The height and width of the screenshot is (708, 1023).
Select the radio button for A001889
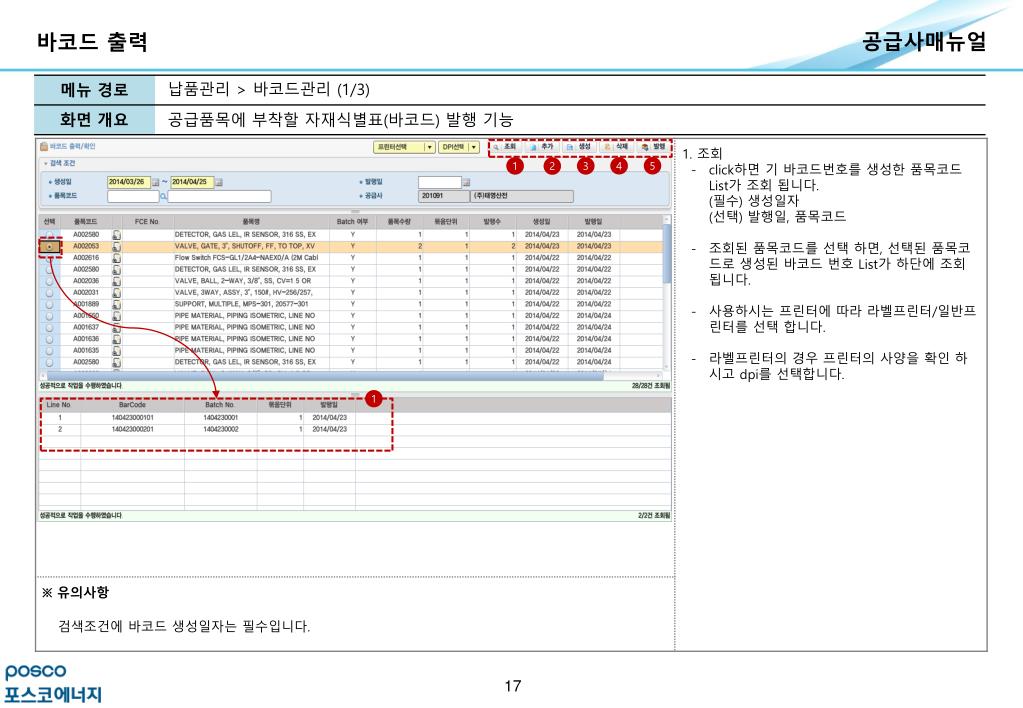pyautogui.click(x=50, y=304)
